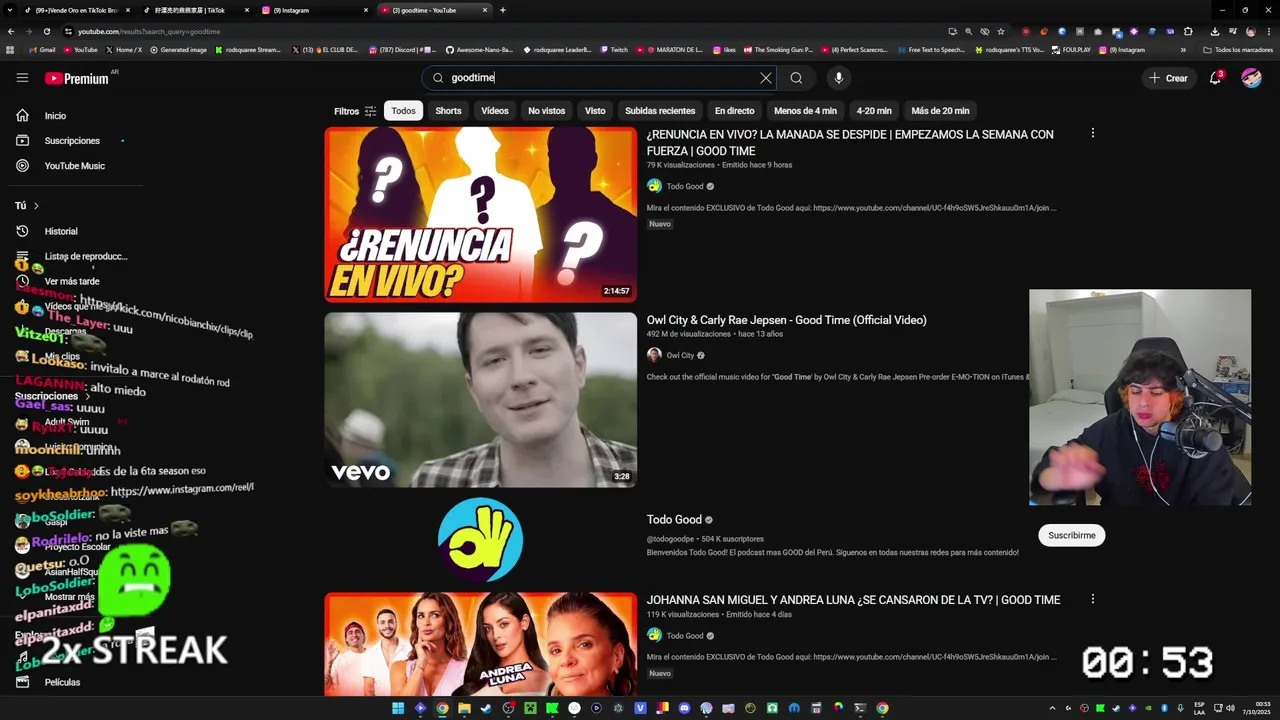
Task: Open Ver más tarde in the sidebar
Action: (72, 282)
